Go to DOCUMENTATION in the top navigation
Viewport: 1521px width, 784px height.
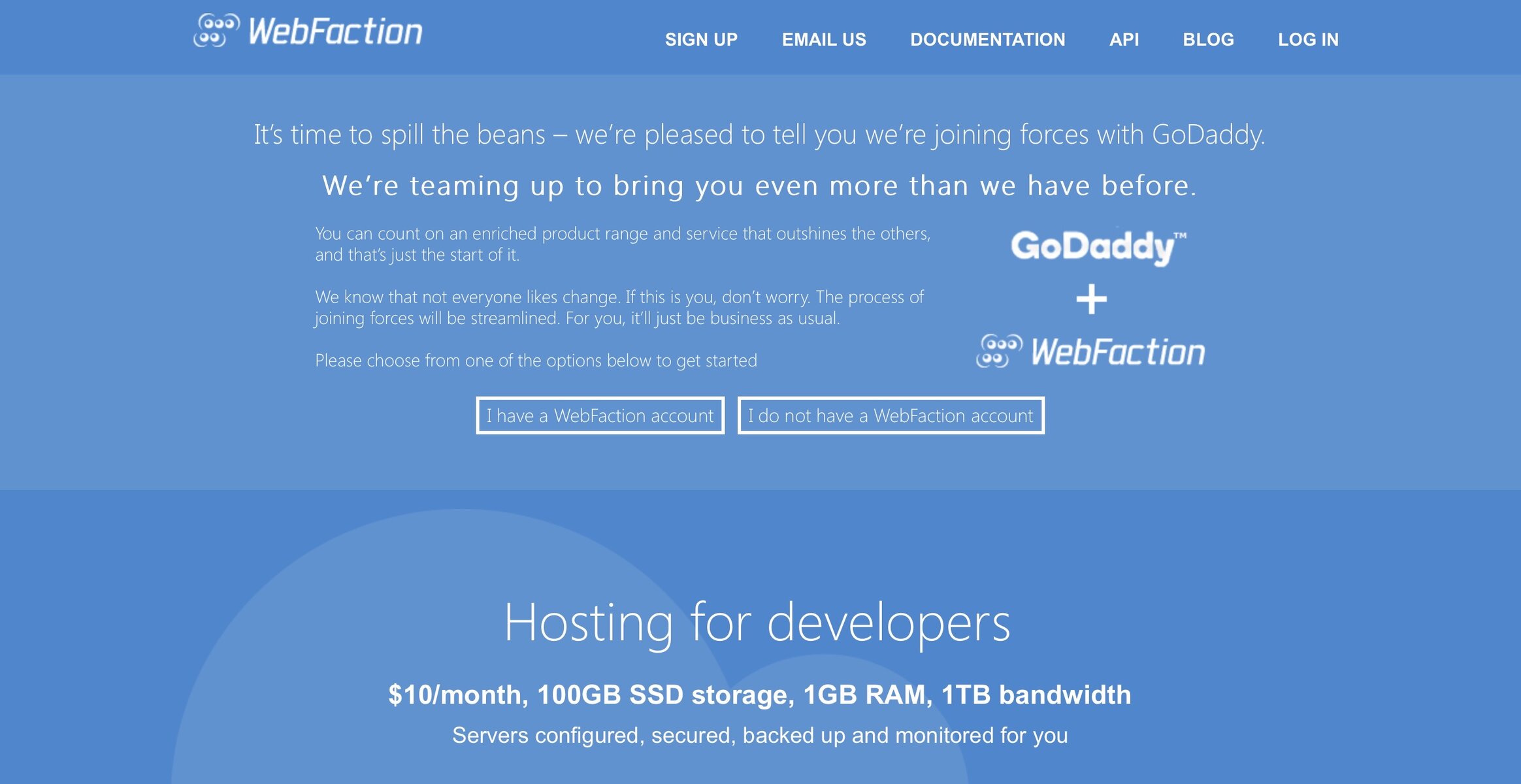[987, 40]
